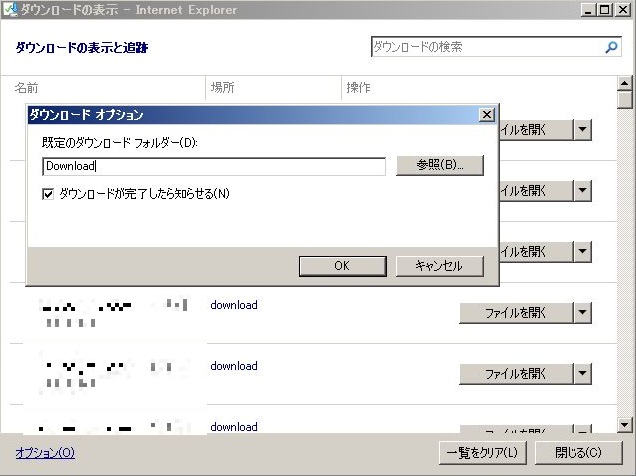Confirm with the OK button
This screenshot has height=476, width=636.
click(342, 266)
